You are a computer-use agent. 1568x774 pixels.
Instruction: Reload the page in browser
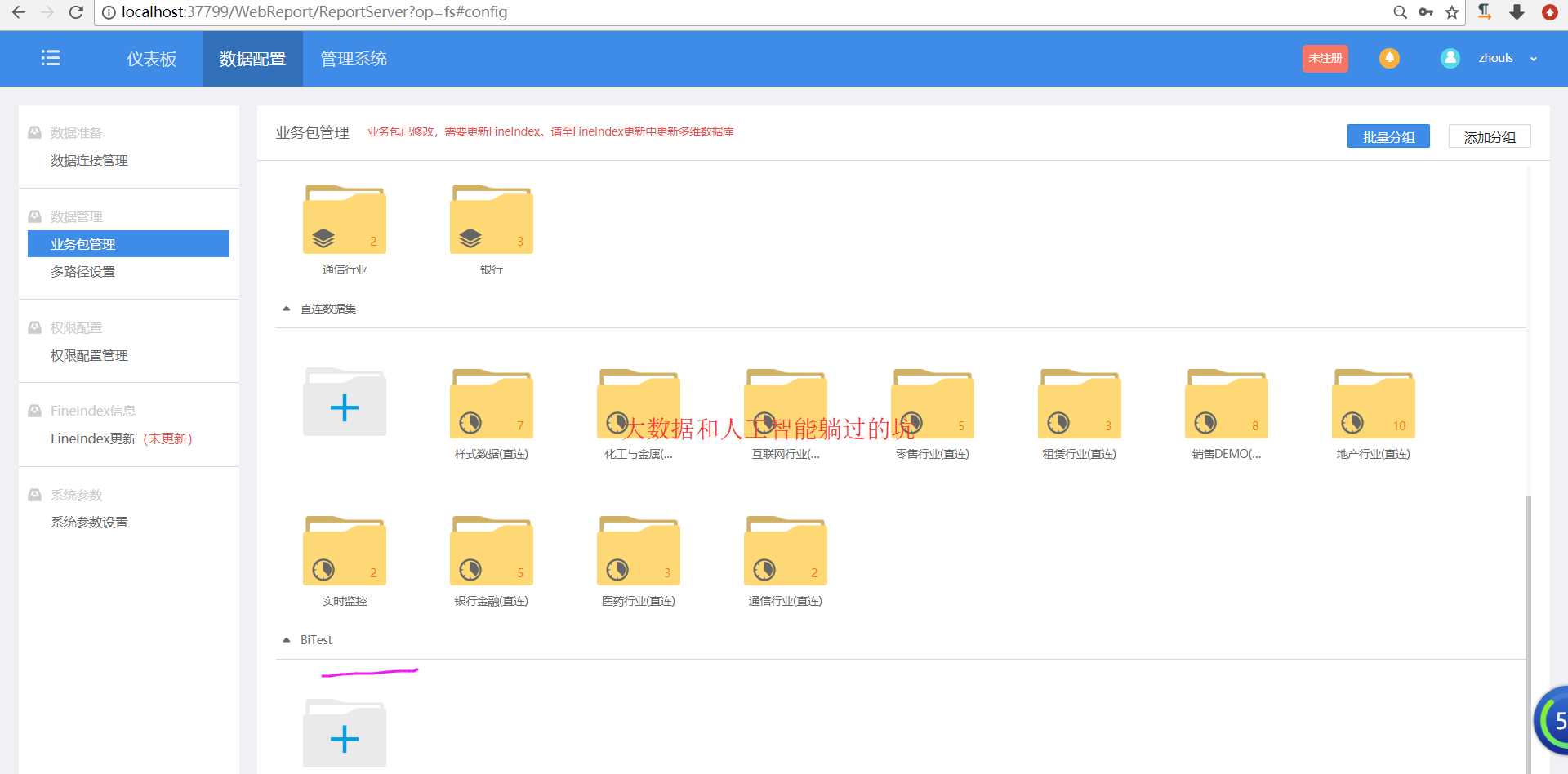76,12
